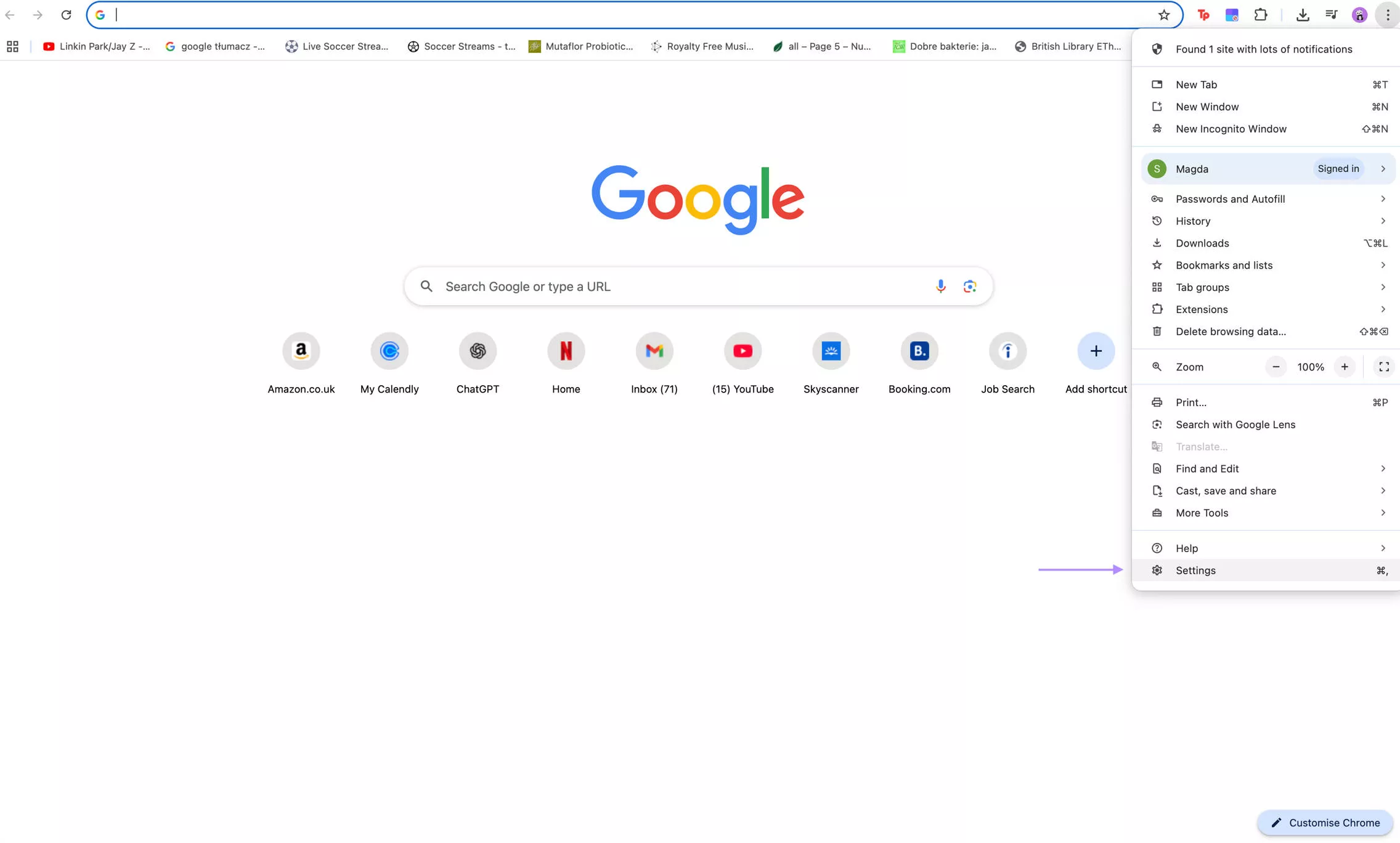
Task: Open British Library ETh... bookmark
Action: tap(1067, 46)
